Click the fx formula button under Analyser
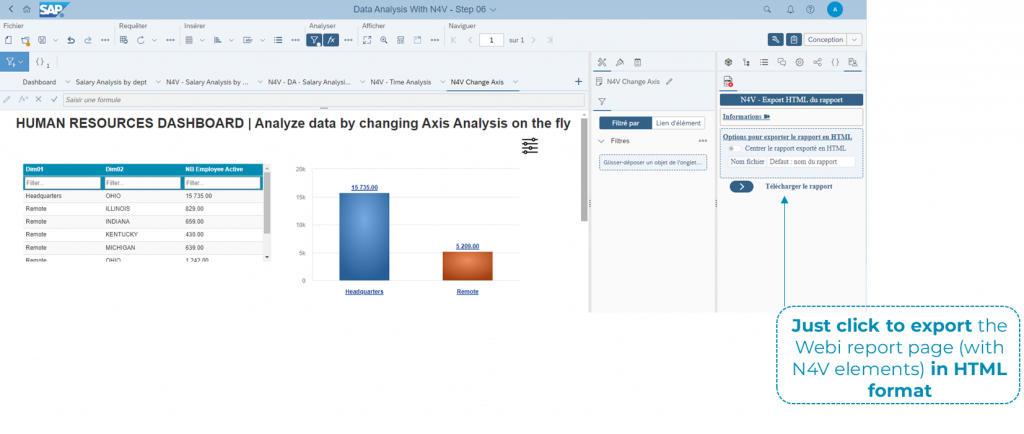The width and height of the screenshot is (1024, 434). 331,40
